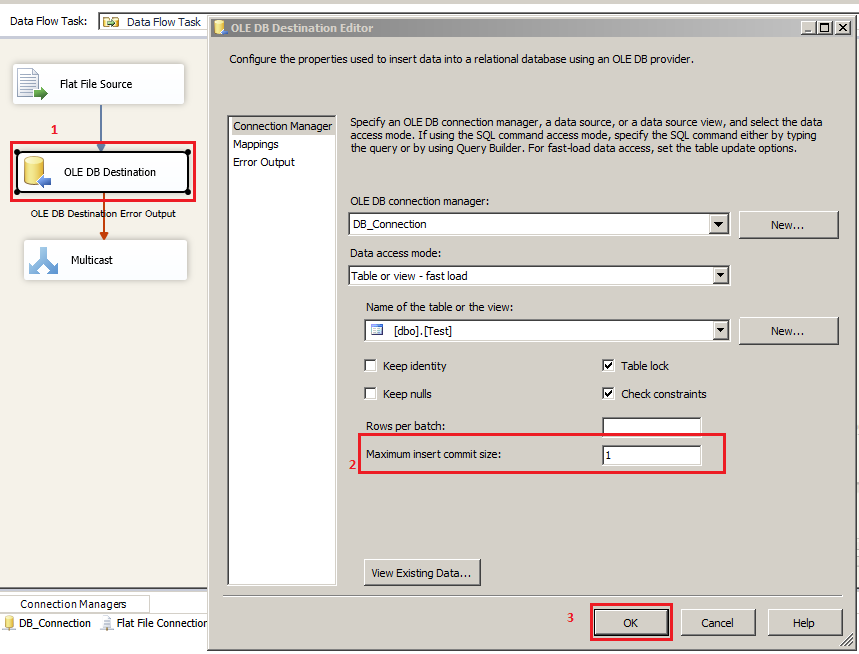This screenshot has height=654, width=859.
Task: Select the Flat File Source icon
Action: click(28, 84)
